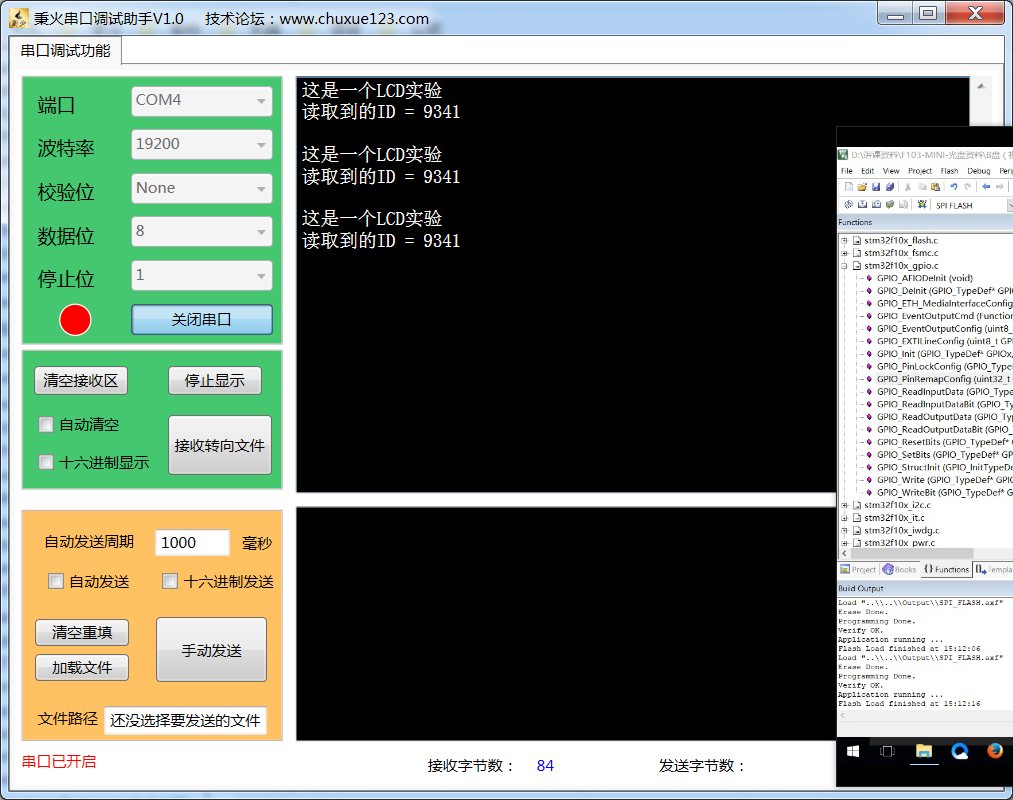
Task: Open Firefox from the taskbar
Action: (x=995, y=751)
